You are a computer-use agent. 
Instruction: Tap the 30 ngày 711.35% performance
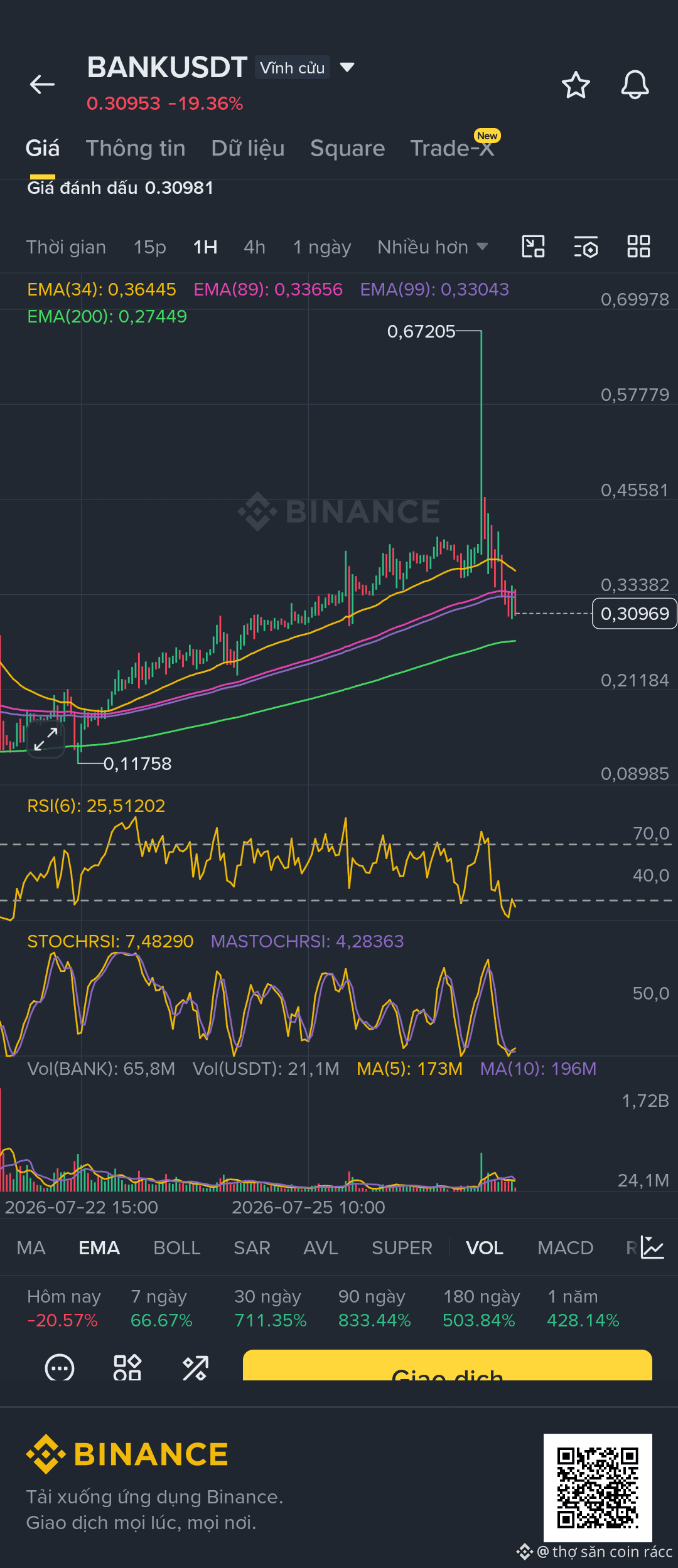point(271,1308)
